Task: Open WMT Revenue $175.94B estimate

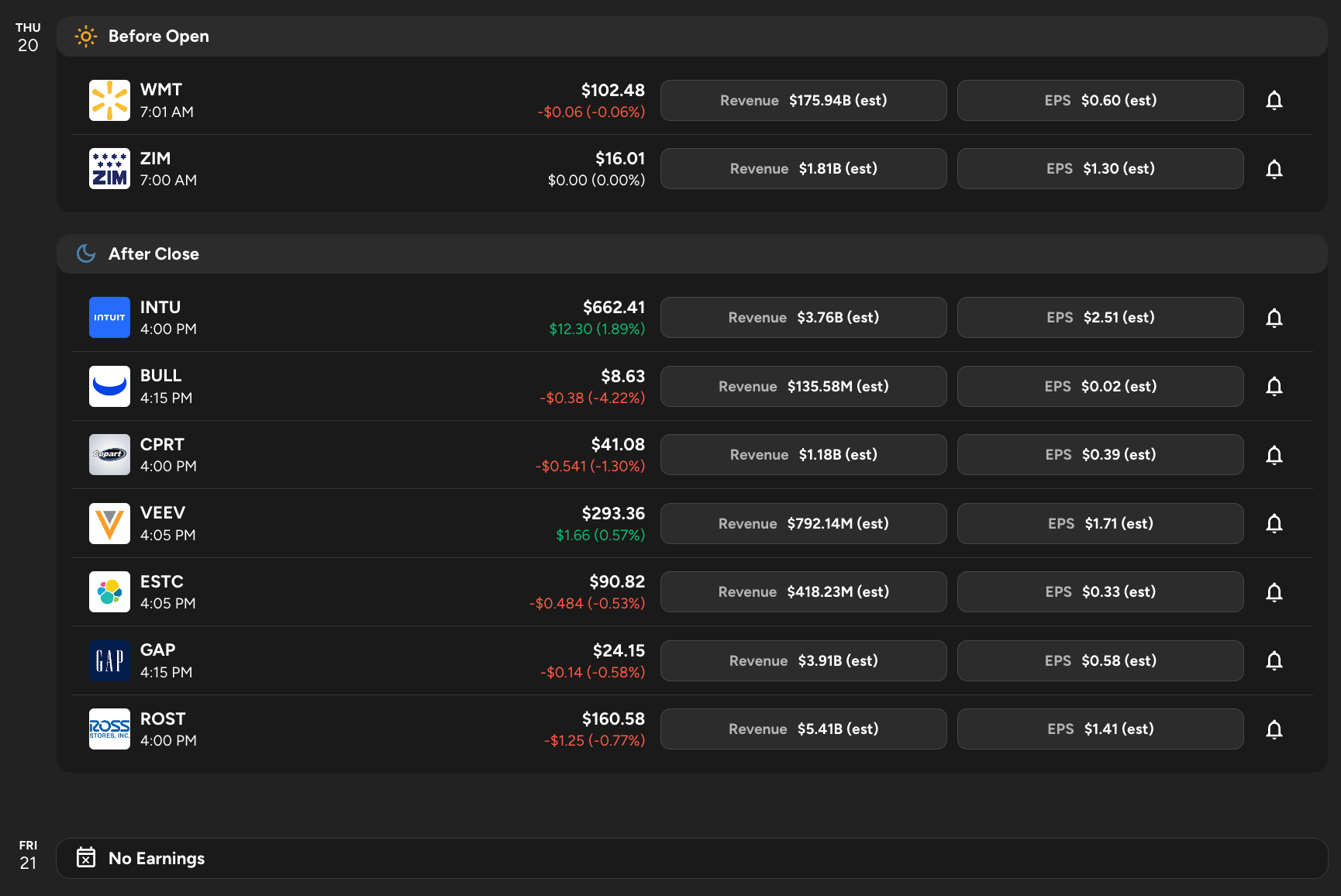Action: pyautogui.click(x=803, y=101)
